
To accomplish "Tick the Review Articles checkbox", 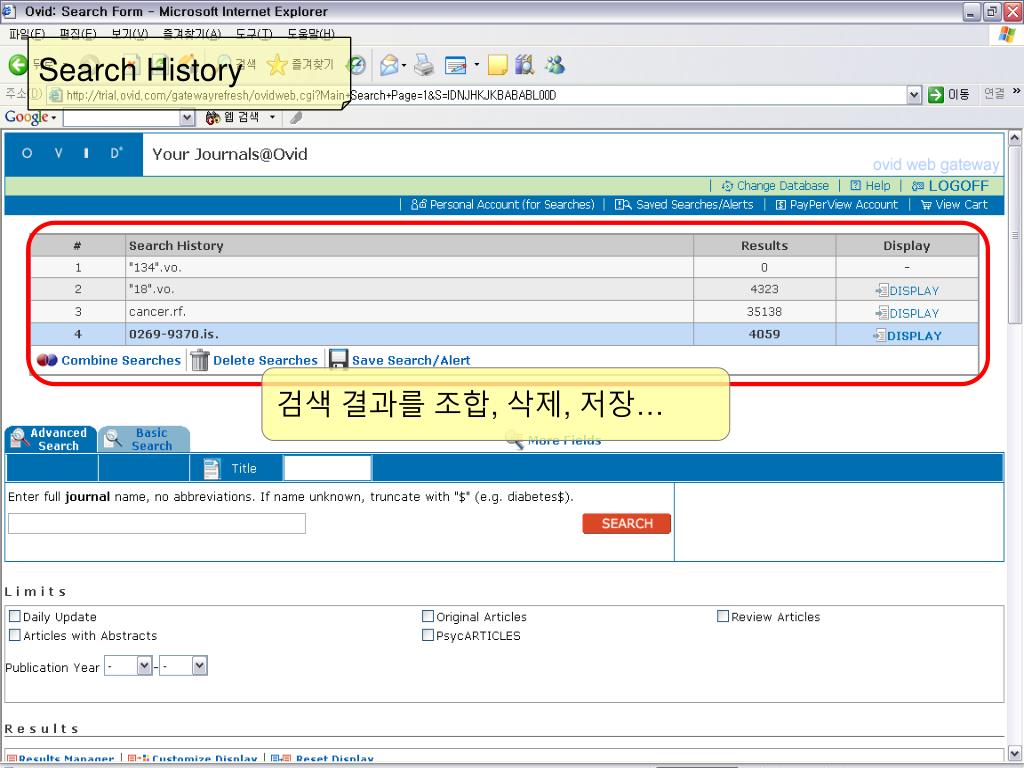I will 723,615.
